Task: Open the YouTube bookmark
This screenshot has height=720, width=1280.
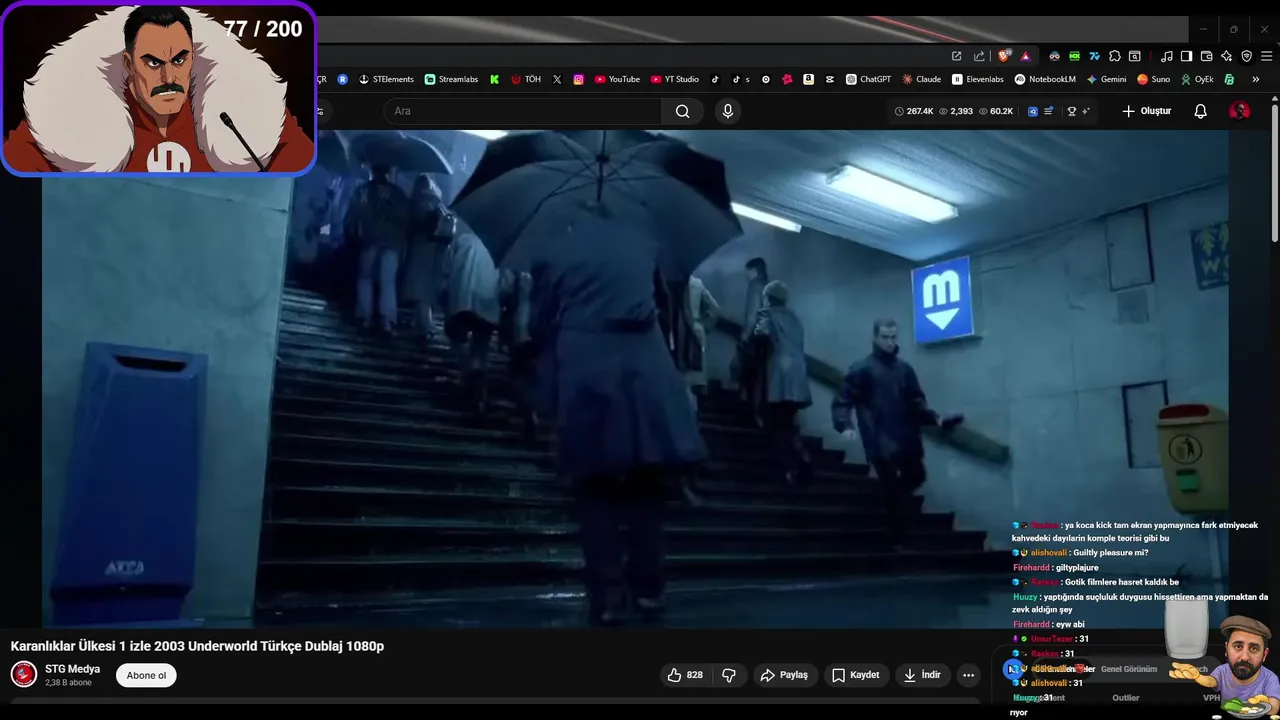Action: tap(617, 79)
